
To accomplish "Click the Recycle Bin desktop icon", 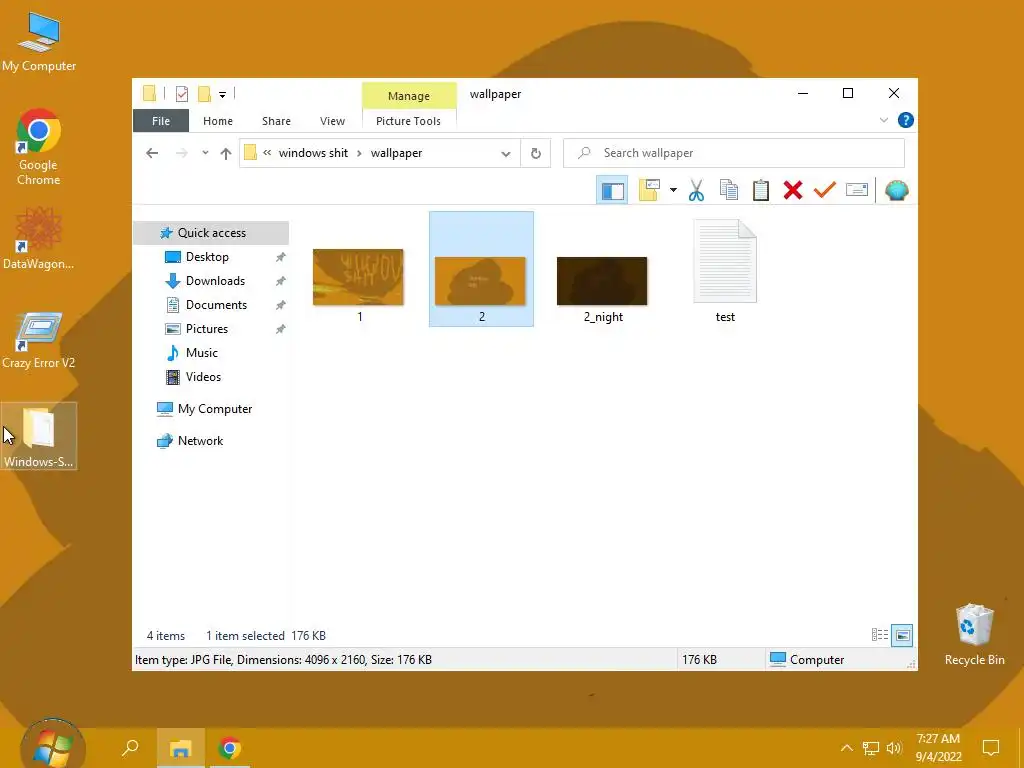I will pyautogui.click(x=974, y=635).
